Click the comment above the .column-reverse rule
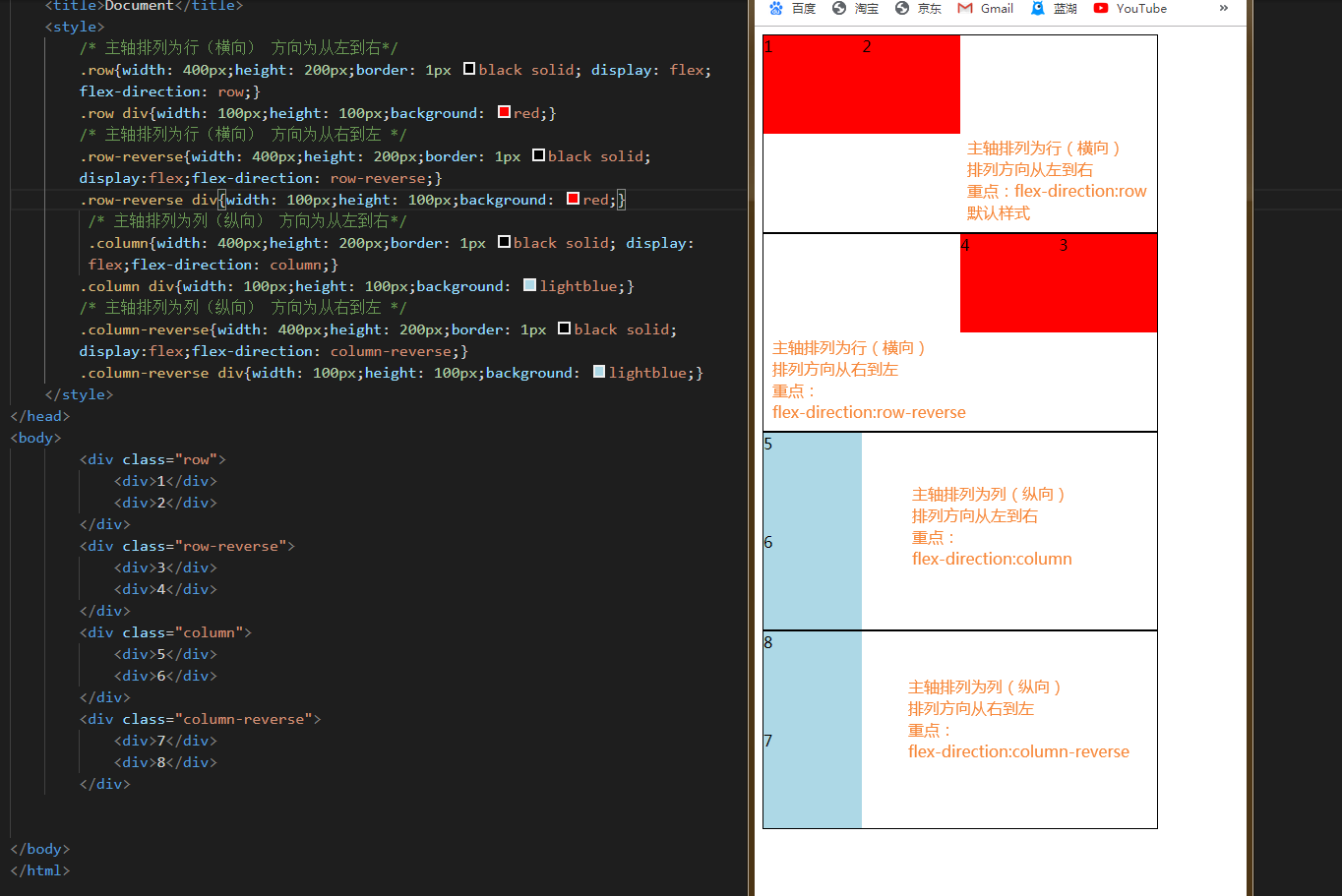The image size is (1342, 896). (x=243, y=308)
